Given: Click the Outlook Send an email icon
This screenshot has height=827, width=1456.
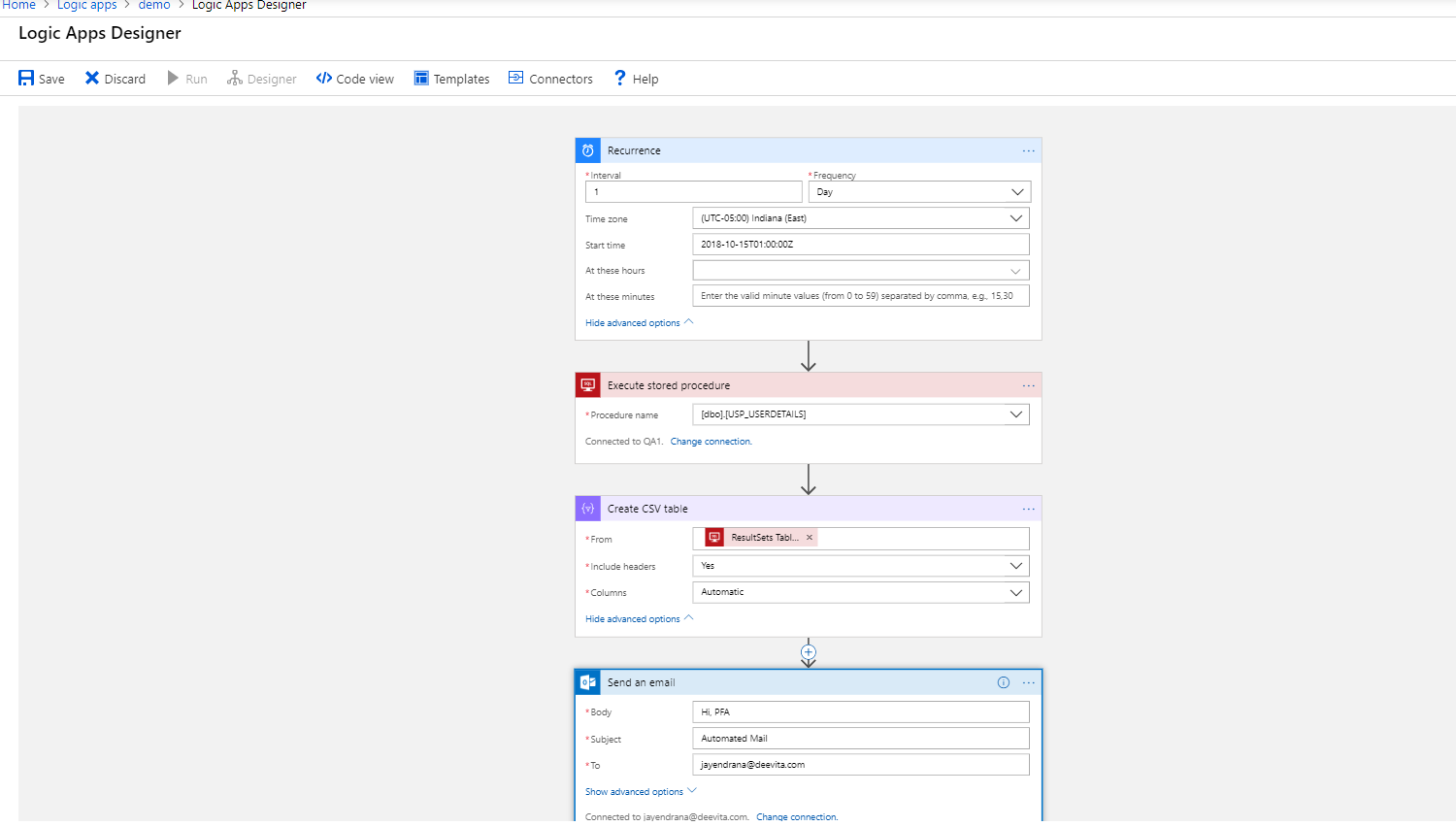Looking at the screenshot, I should [x=588, y=682].
